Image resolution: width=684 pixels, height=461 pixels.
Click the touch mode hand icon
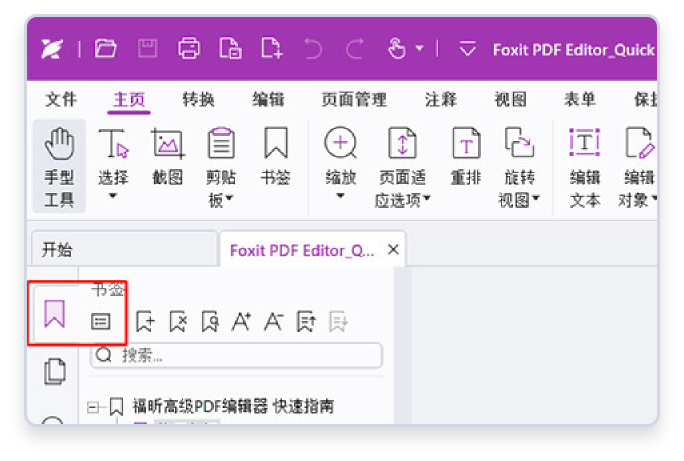click(x=397, y=48)
